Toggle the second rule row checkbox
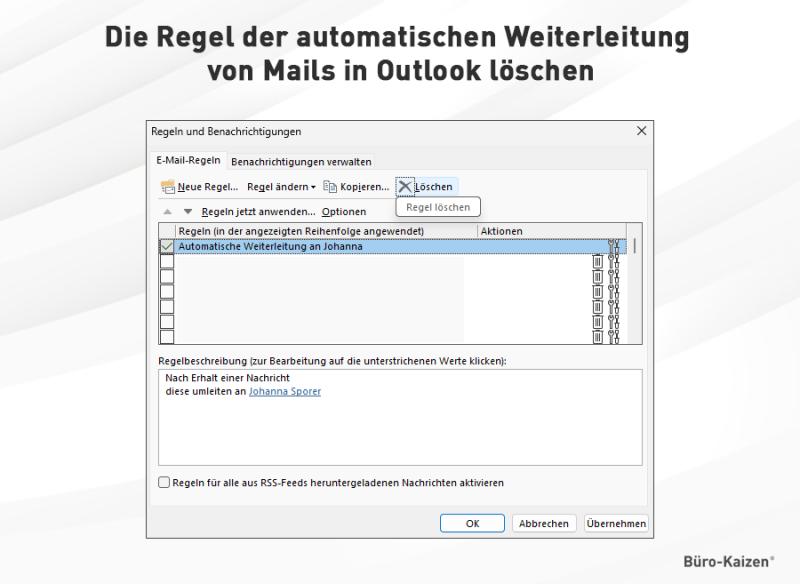This screenshot has height=584, width=800. click(x=166, y=259)
